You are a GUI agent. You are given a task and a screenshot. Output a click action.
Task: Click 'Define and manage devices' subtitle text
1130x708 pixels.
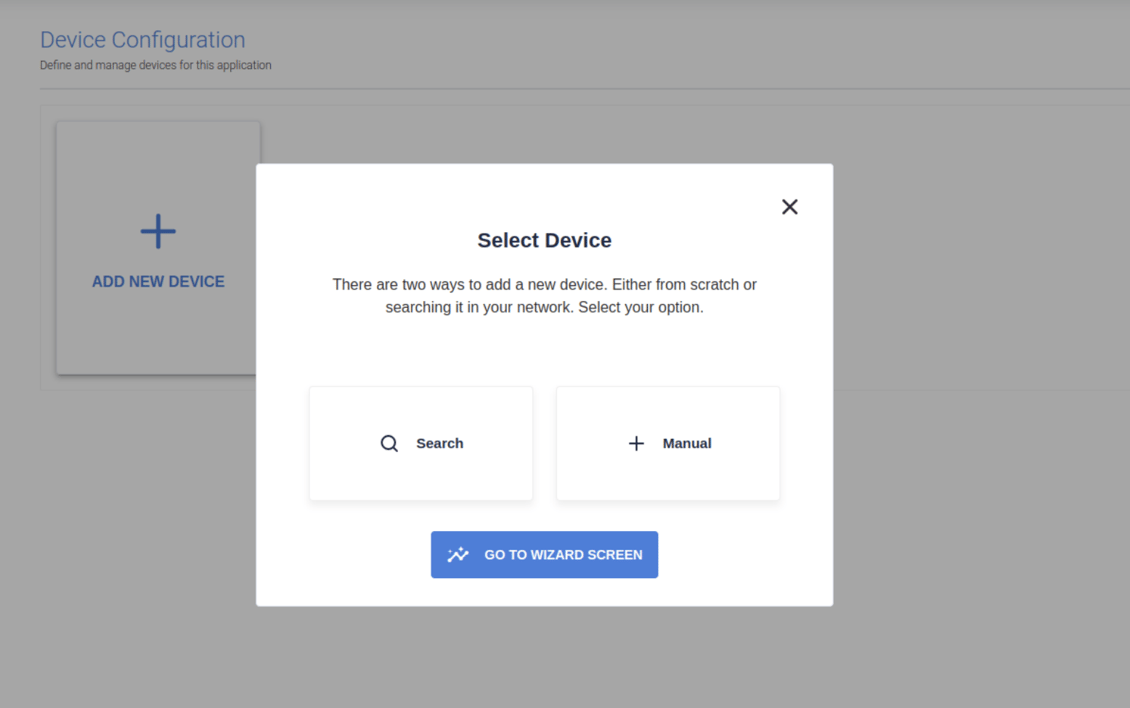[155, 65]
